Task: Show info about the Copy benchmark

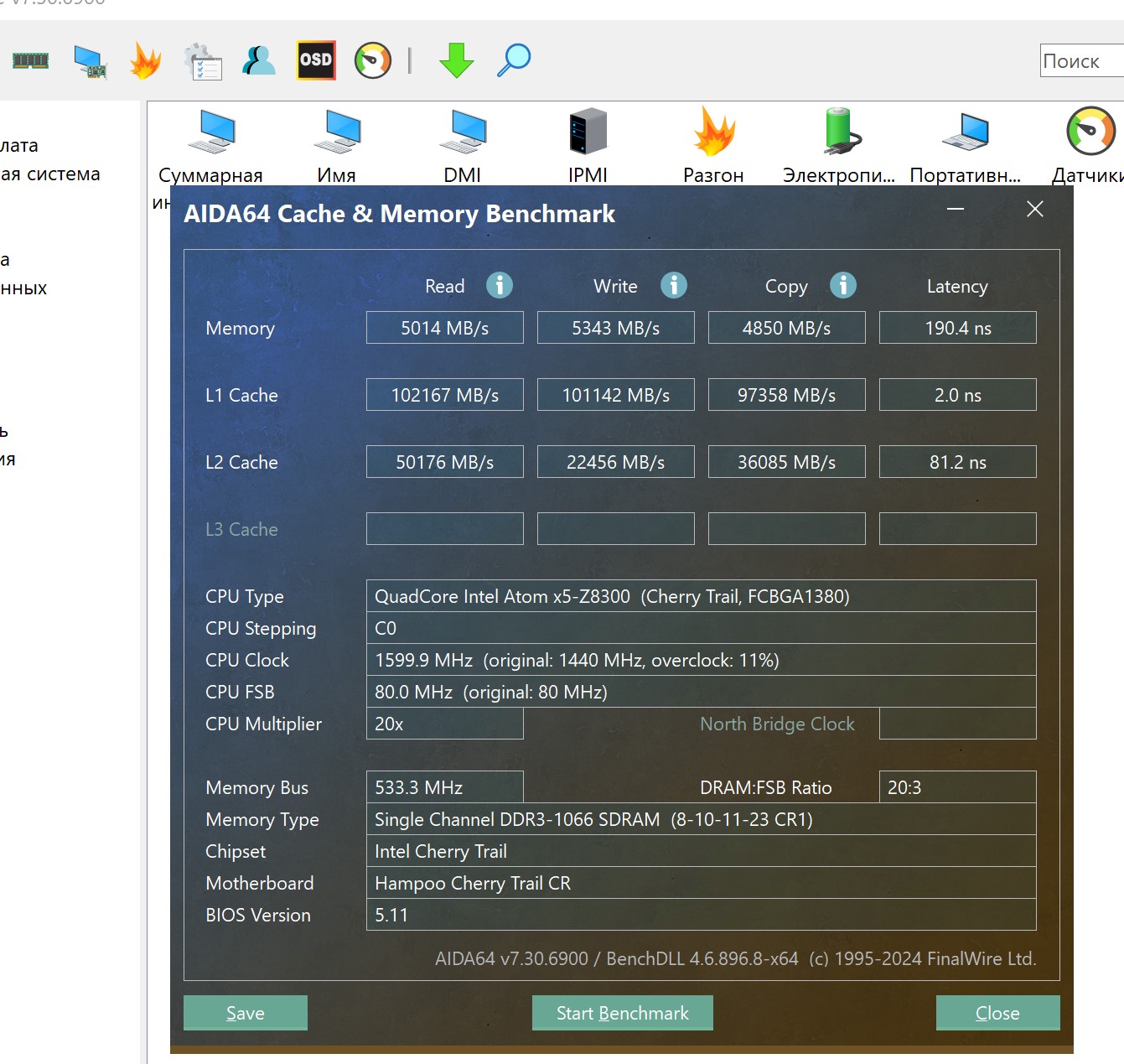Action: coord(843,286)
